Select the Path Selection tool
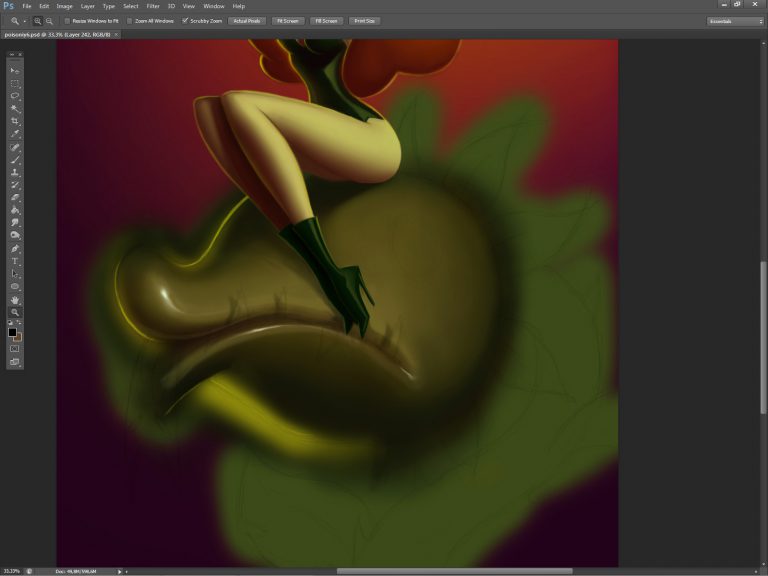The image size is (768, 576). [x=15, y=274]
